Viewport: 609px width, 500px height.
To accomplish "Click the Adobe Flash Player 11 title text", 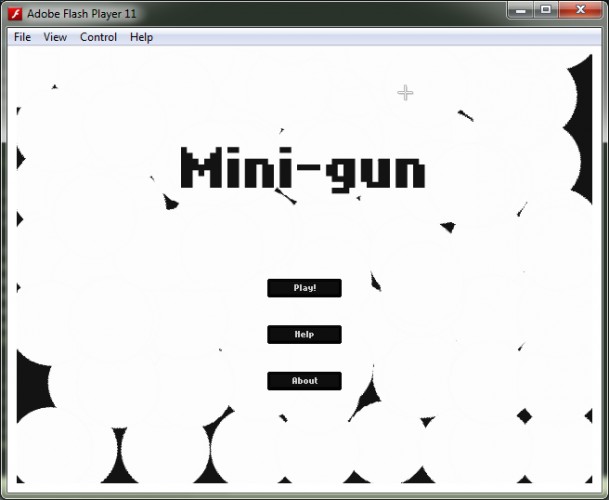I will [x=82, y=14].
